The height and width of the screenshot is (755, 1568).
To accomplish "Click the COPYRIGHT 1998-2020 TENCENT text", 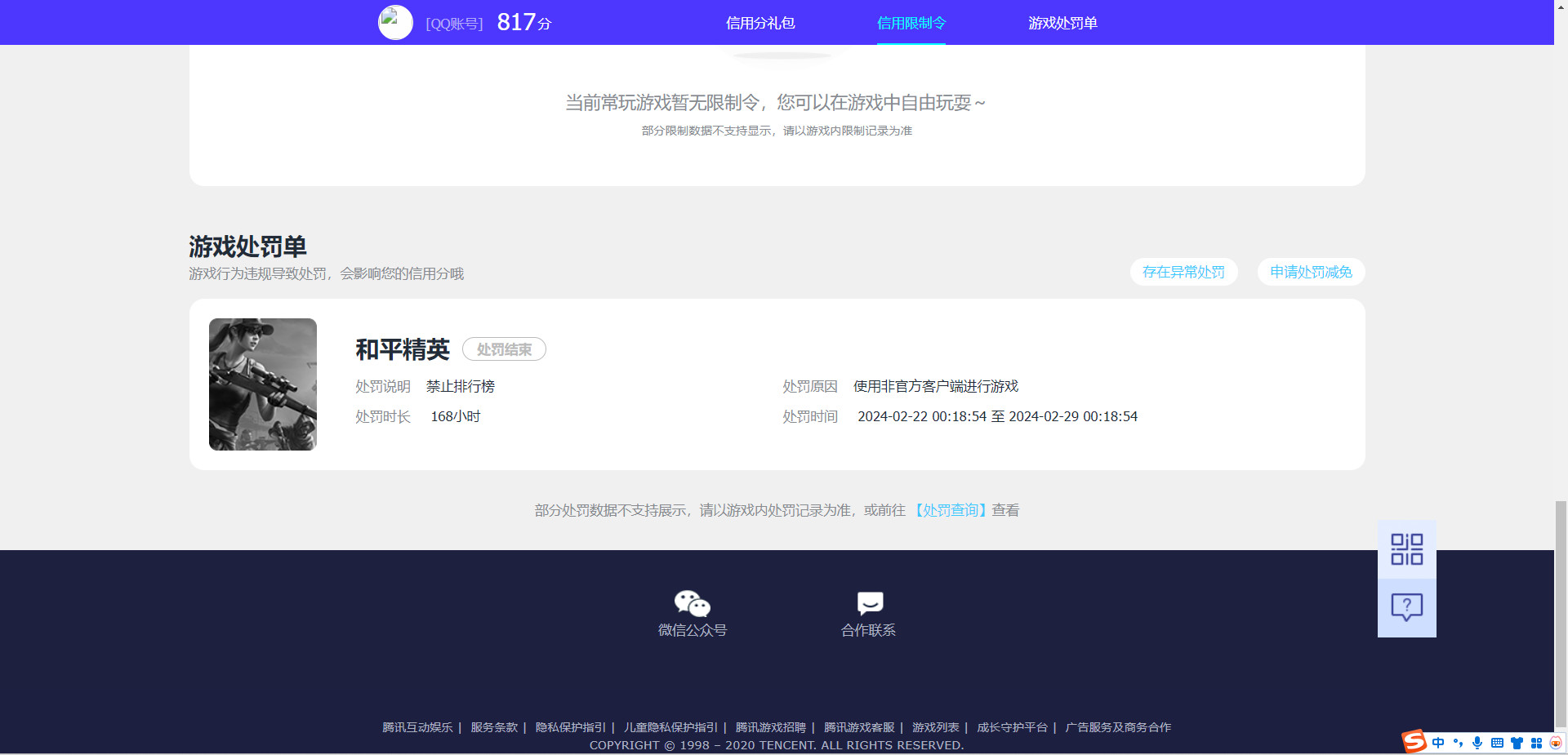I will point(777,745).
